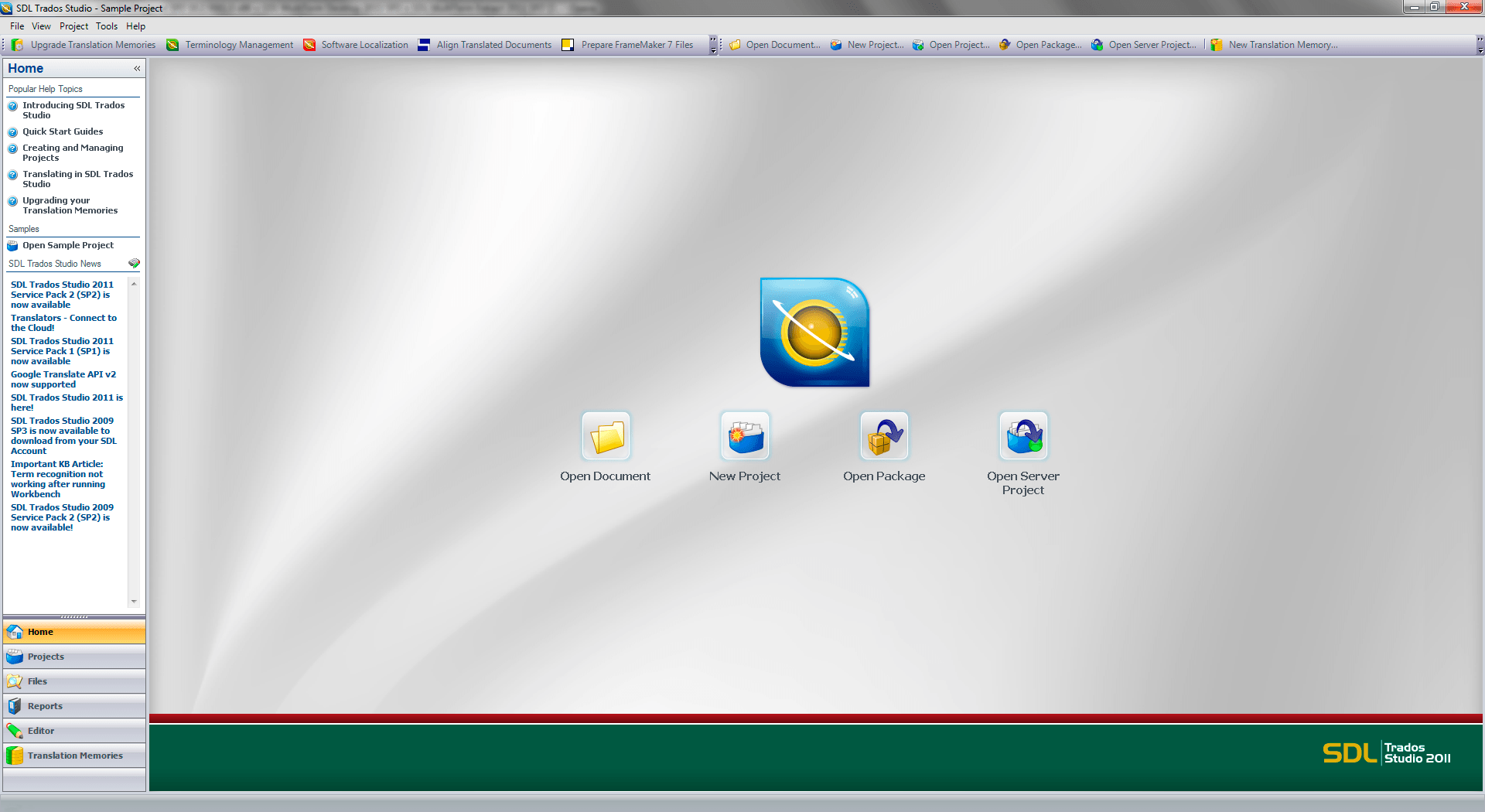Click the large Open Package icon
1485x812 pixels.
(884, 435)
